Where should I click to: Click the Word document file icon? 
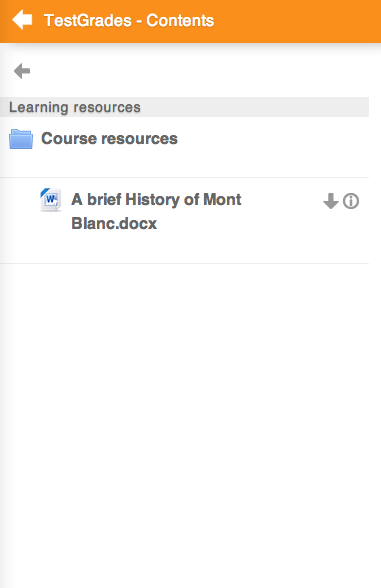pyautogui.click(x=51, y=200)
